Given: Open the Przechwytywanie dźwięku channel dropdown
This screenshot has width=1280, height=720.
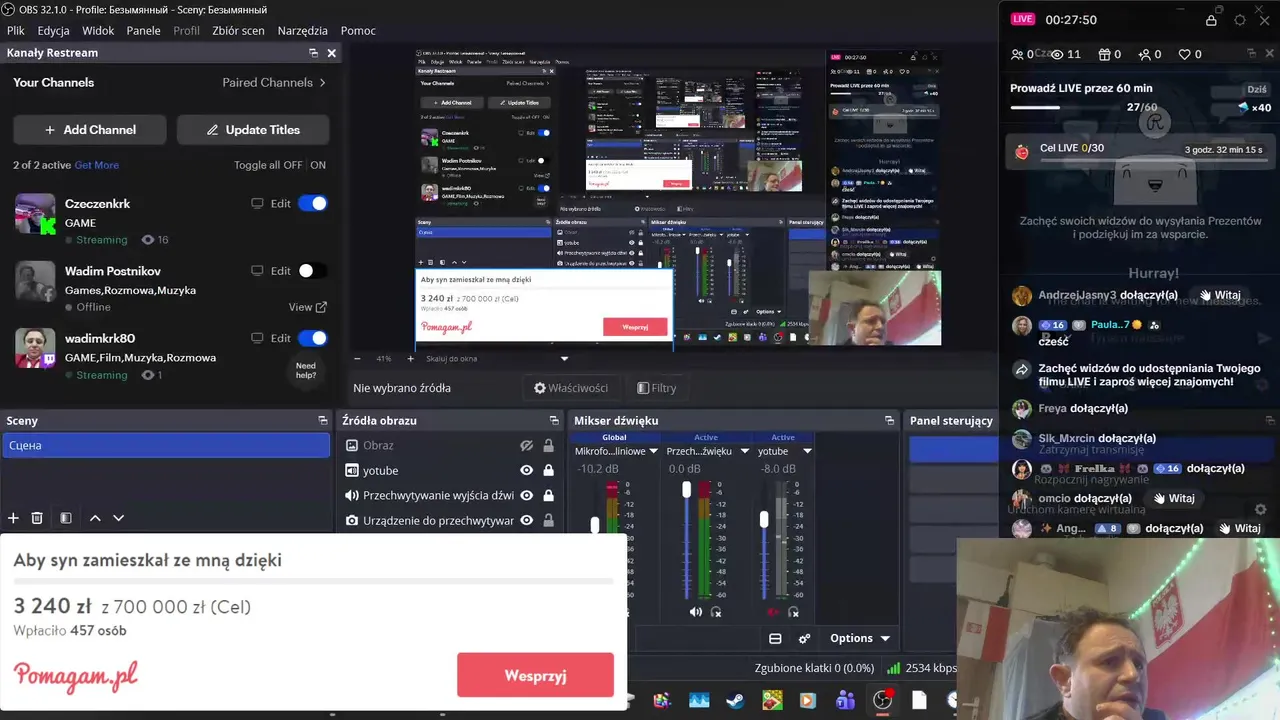Looking at the screenshot, I should (x=744, y=451).
